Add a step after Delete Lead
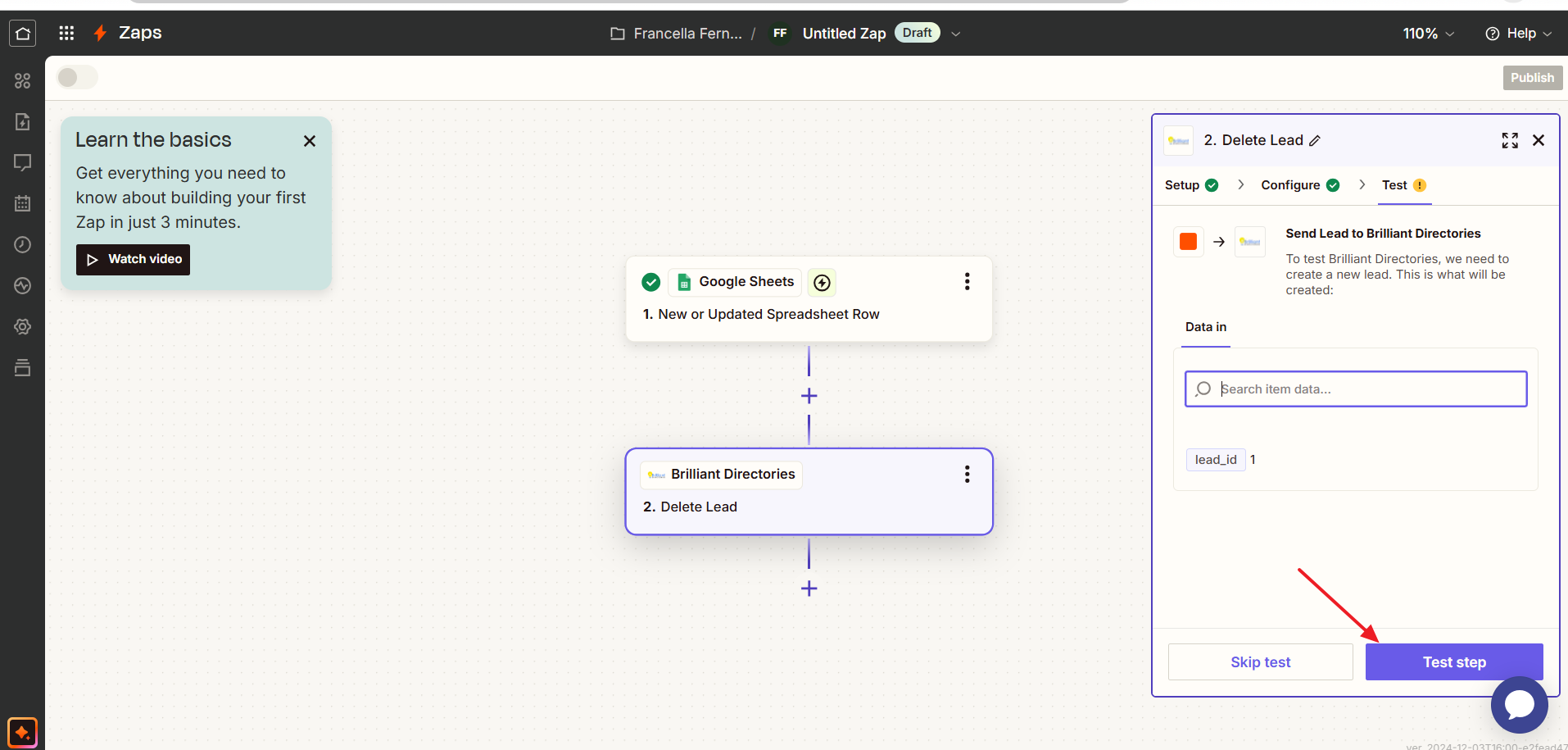The height and width of the screenshot is (750, 1568). click(x=809, y=589)
